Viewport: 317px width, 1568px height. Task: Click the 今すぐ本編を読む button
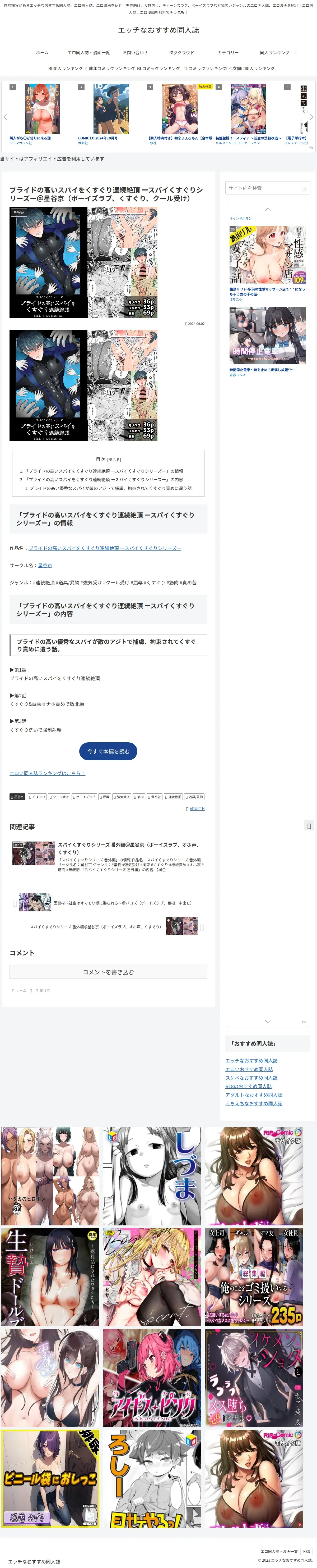[x=108, y=751]
